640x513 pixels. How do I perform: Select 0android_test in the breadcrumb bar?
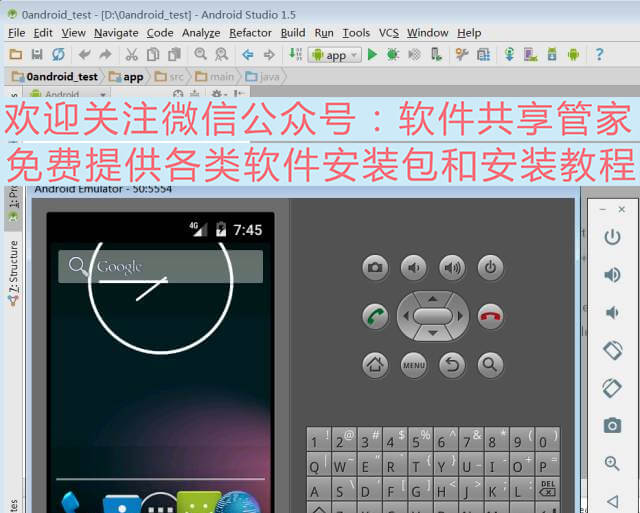55,76
